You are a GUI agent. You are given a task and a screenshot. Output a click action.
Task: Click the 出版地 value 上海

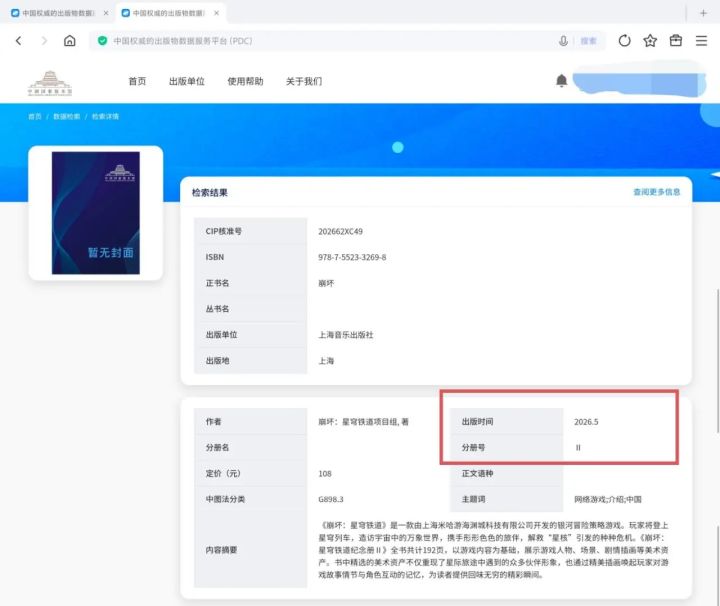(326, 361)
